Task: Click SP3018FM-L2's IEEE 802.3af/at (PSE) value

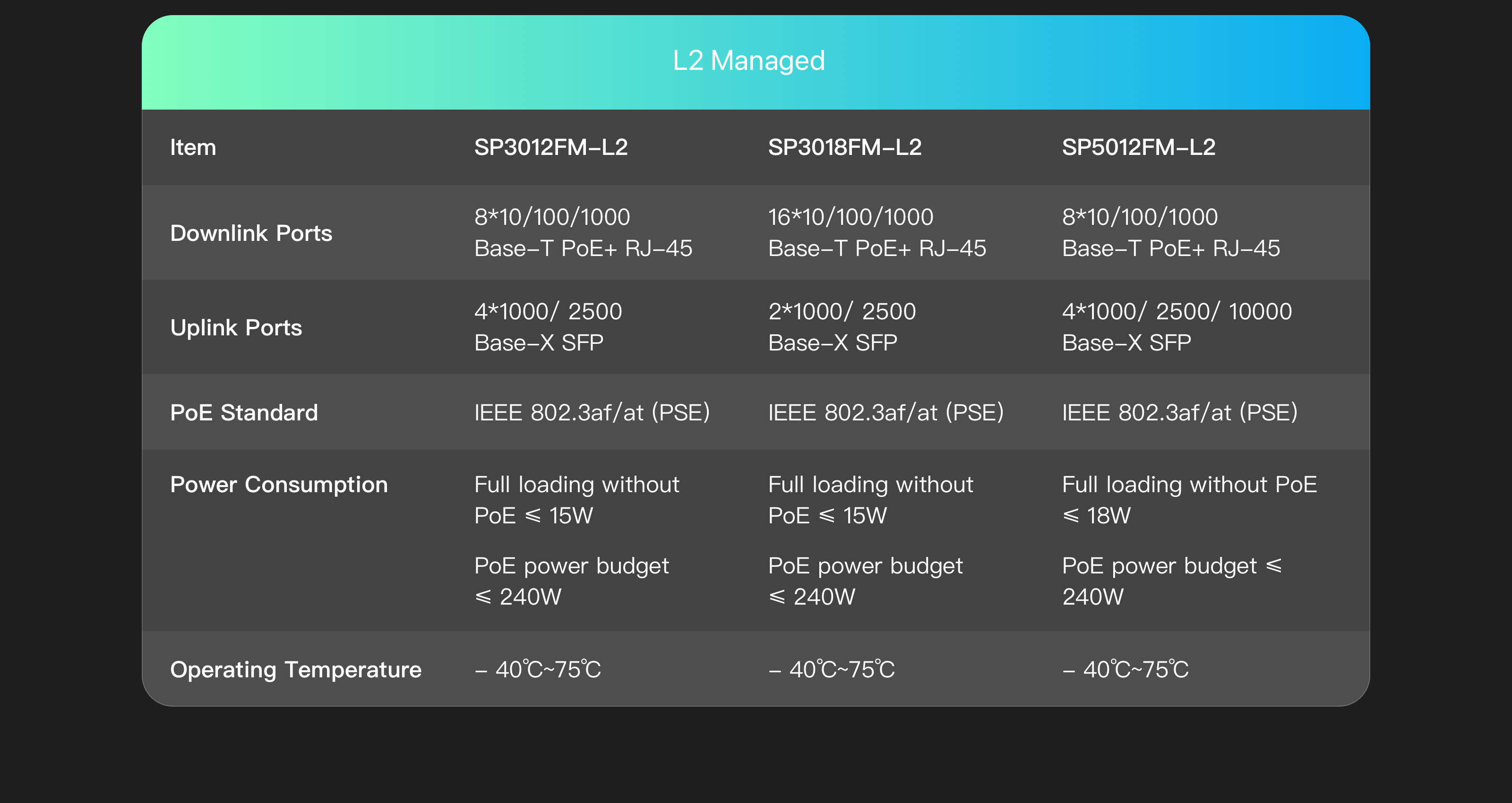Action: 886,413
